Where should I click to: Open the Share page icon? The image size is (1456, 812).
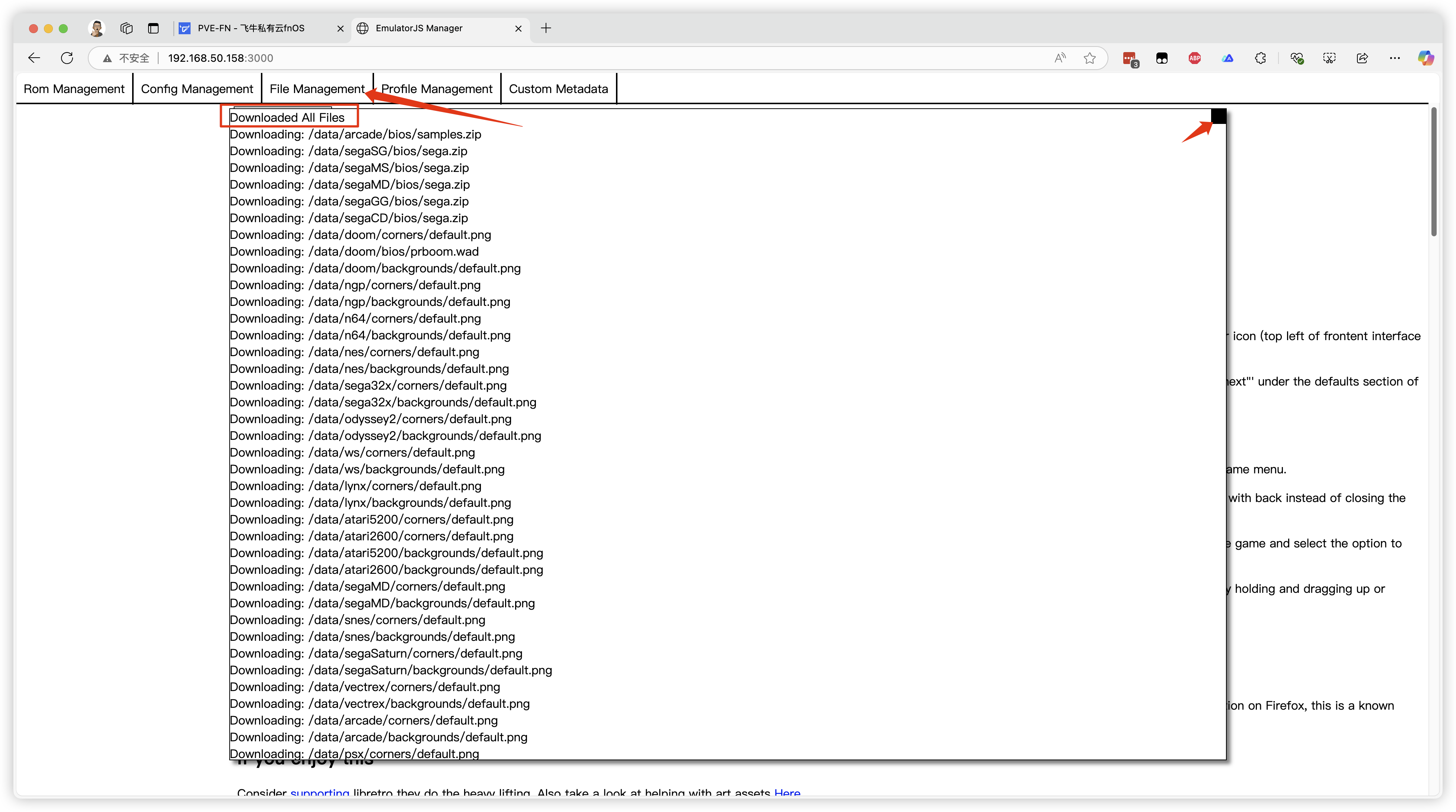(x=1362, y=58)
